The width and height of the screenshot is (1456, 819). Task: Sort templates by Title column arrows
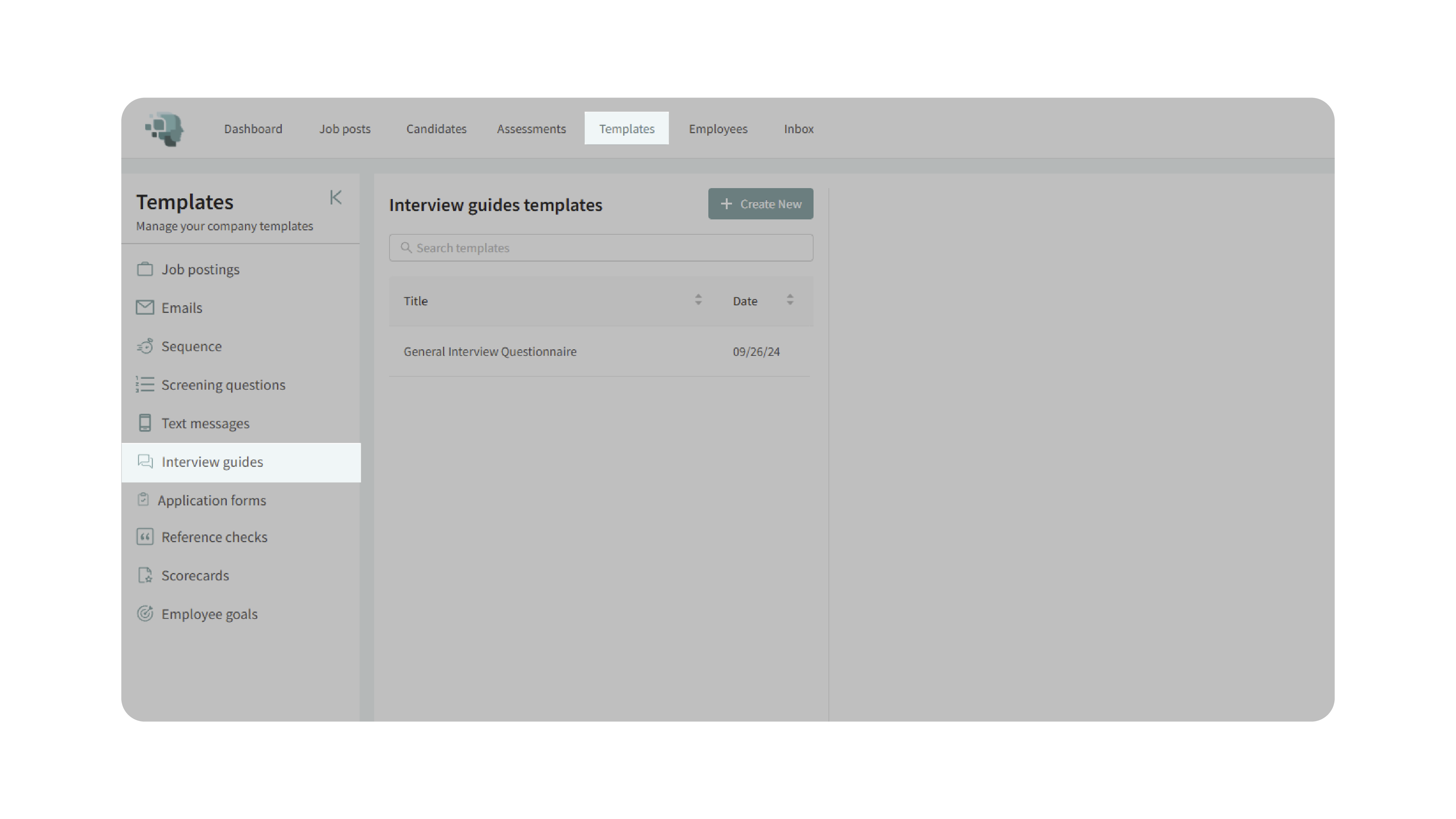point(698,300)
